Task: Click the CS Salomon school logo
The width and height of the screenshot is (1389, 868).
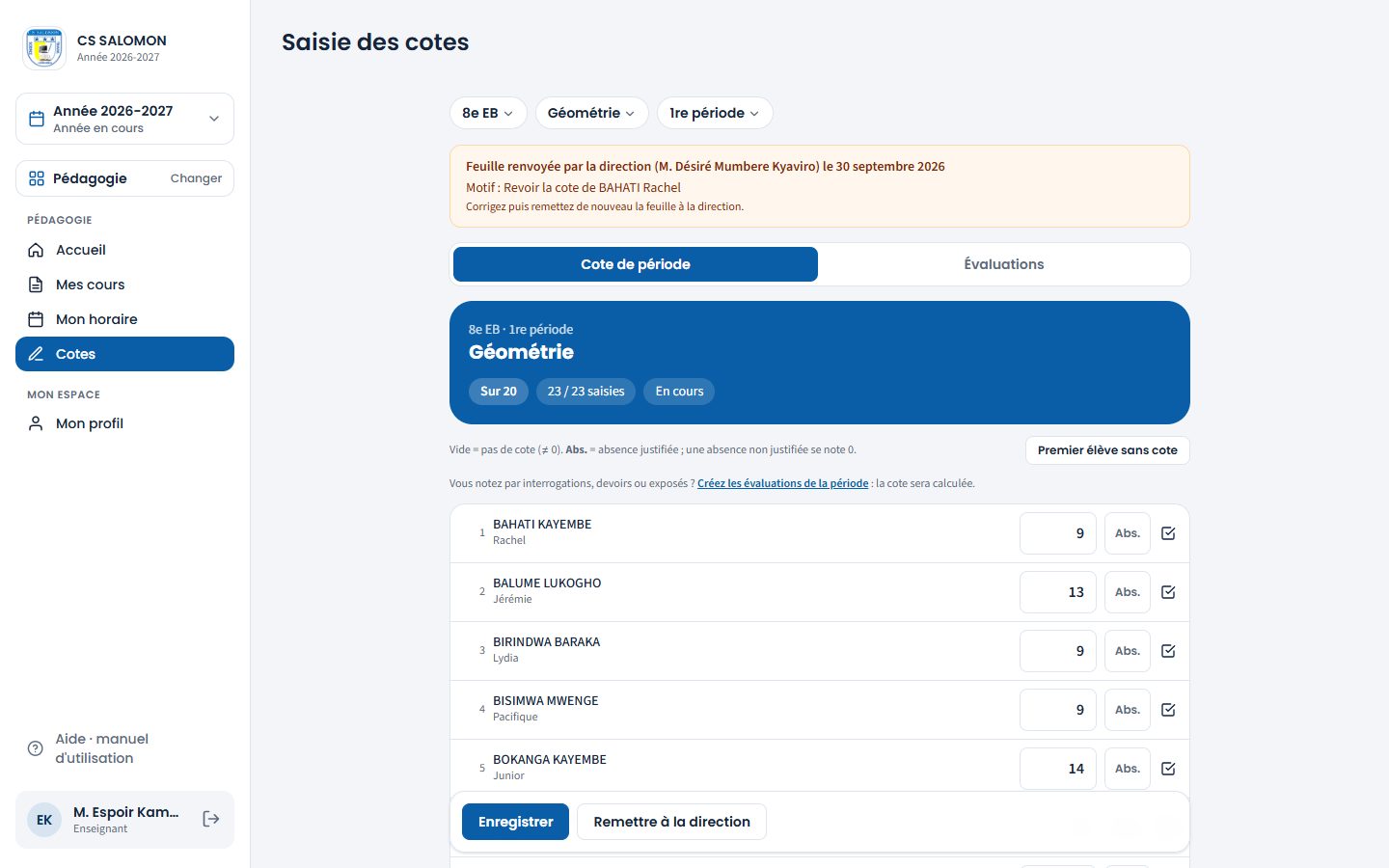Action: click(x=44, y=48)
